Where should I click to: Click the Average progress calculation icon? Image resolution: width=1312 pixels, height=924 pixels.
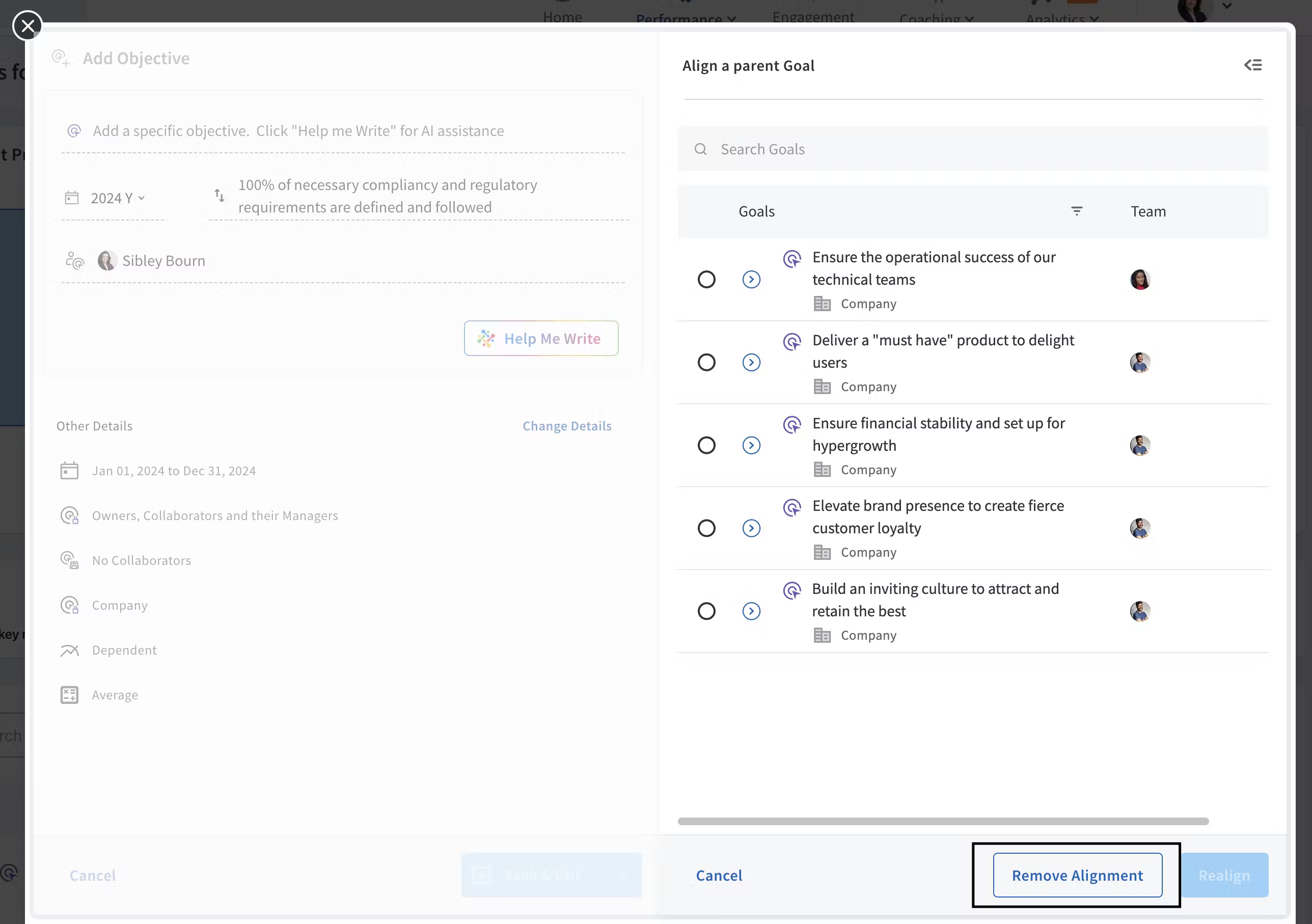click(69, 695)
